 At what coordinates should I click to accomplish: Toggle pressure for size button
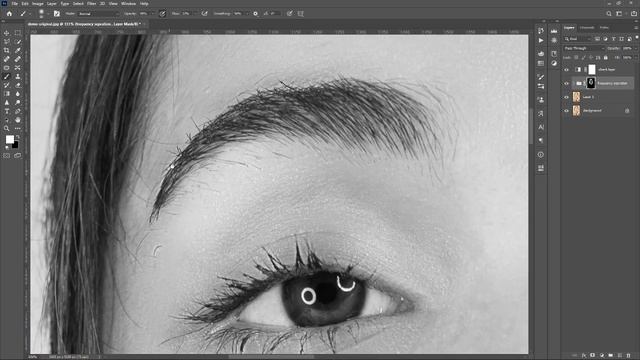click(289, 13)
